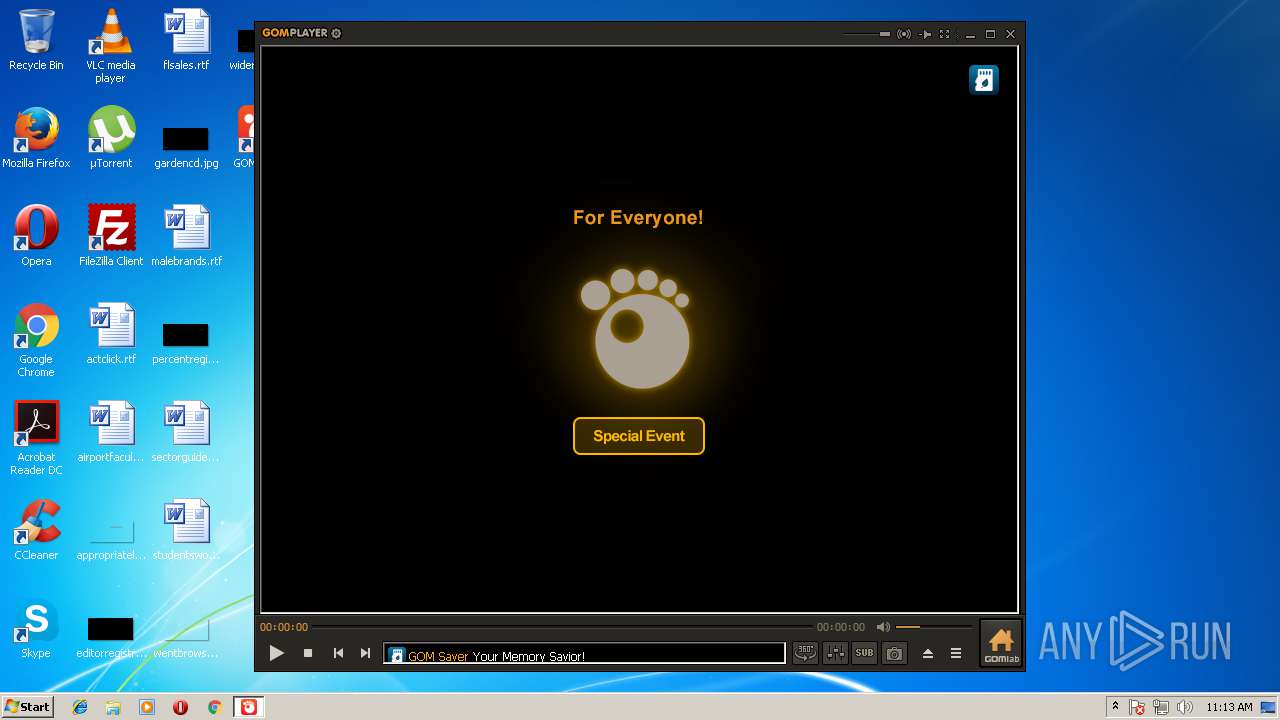
Task: Launch Mozilla Firefox from desktop
Action: click(x=36, y=138)
